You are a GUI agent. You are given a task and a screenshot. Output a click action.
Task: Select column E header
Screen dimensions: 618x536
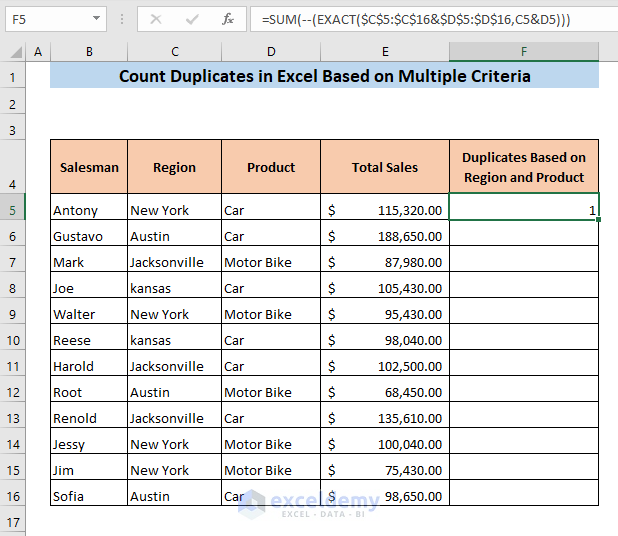[x=385, y=52]
